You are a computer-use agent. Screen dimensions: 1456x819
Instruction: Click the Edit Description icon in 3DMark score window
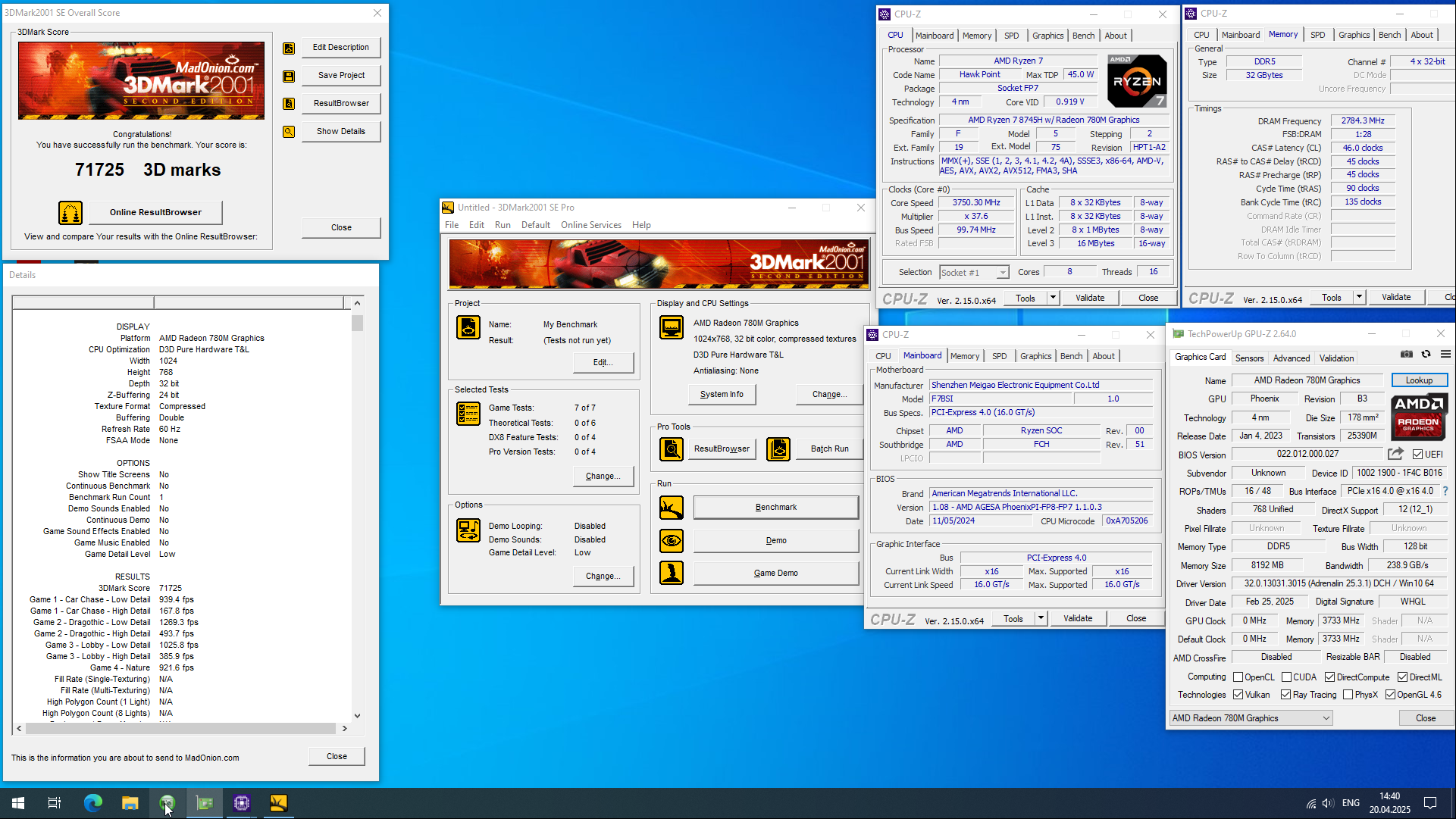(x=289, y=48)
